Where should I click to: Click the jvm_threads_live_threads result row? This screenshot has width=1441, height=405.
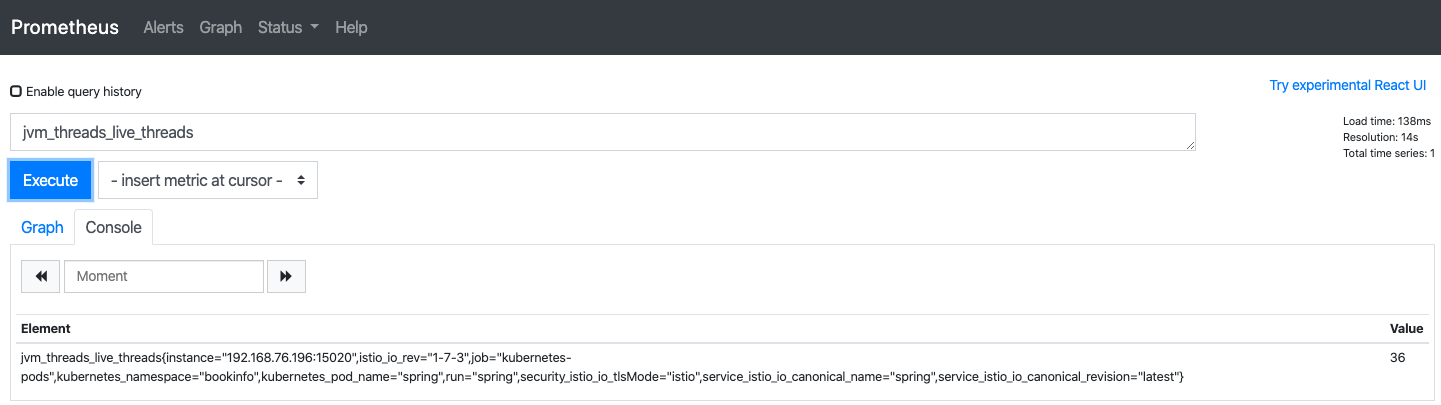[600, 366]
